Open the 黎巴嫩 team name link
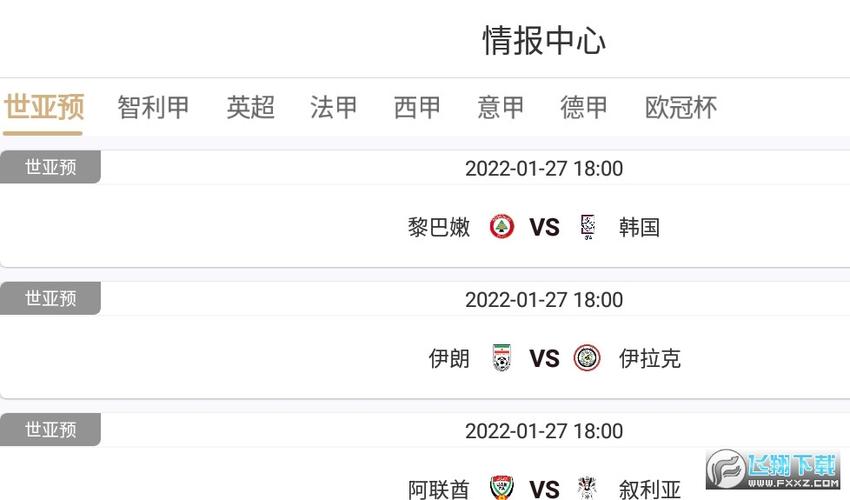Viewport: 850px width, 500px height. point(439,227)
